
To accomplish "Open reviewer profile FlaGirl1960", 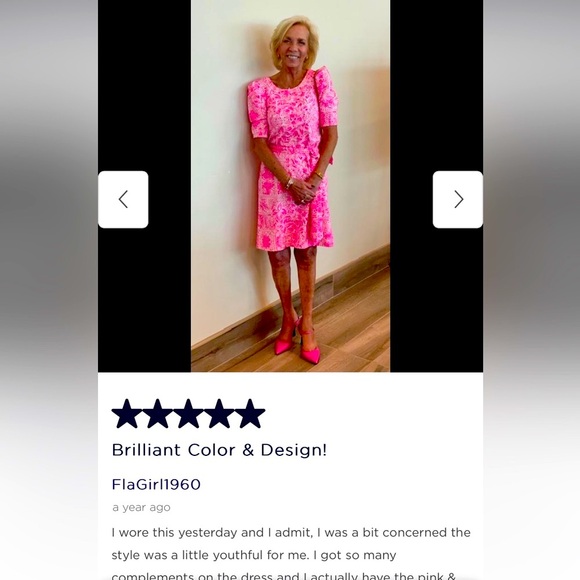I will point(156,484).
